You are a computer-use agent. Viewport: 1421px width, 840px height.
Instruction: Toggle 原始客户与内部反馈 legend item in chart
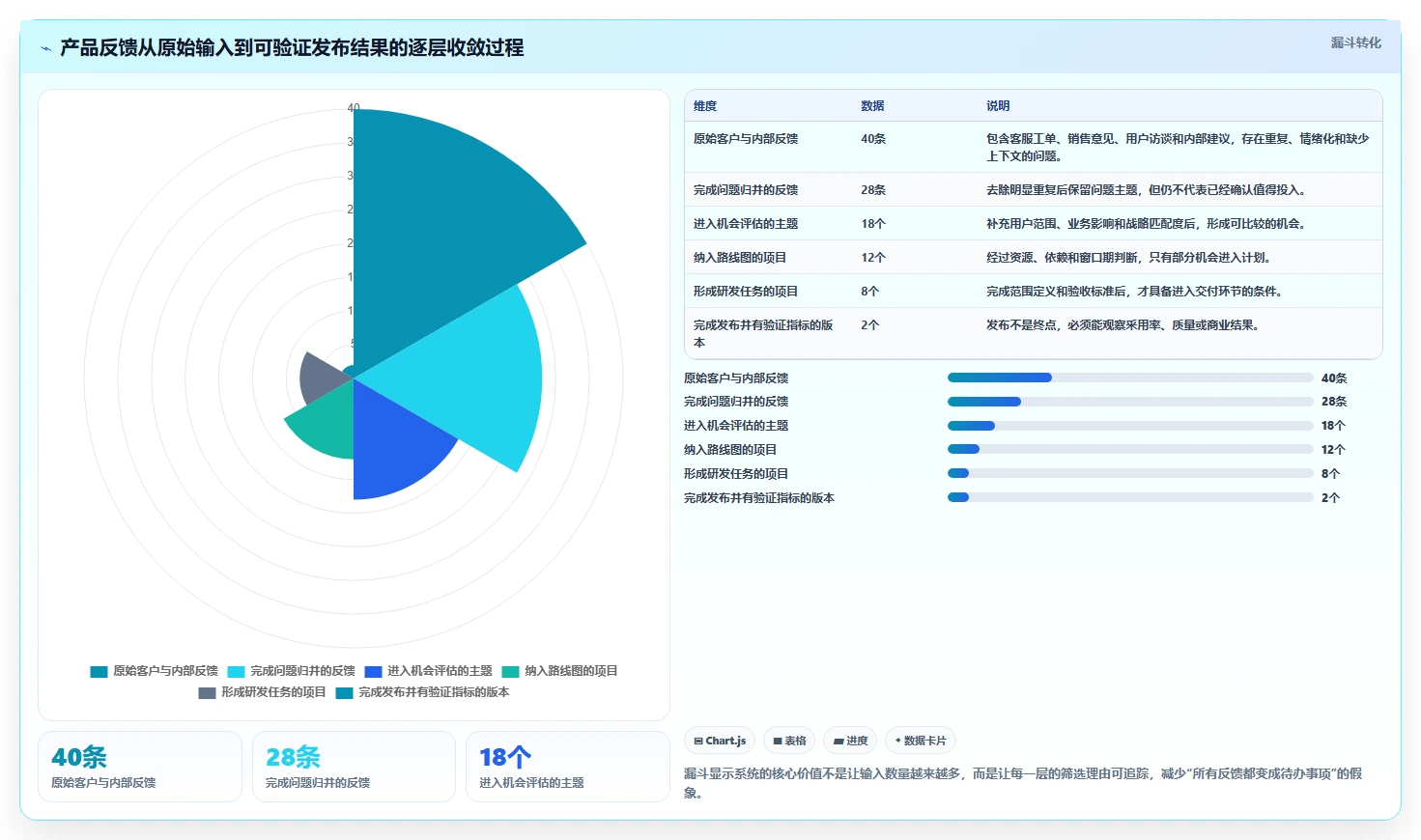155,671
